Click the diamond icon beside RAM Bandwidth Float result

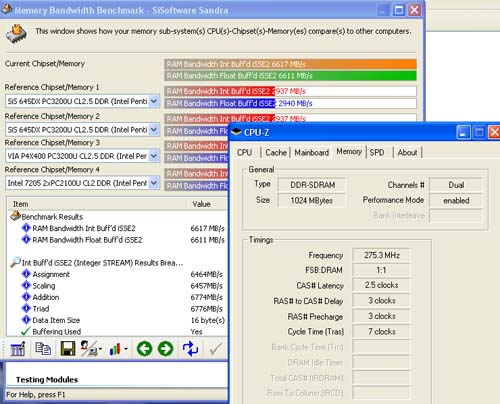coord(26,239)
